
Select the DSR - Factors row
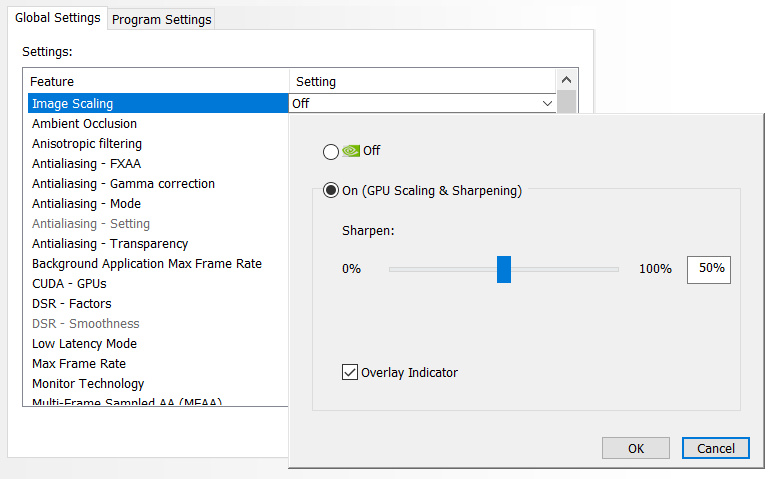[x=72, y=304]
